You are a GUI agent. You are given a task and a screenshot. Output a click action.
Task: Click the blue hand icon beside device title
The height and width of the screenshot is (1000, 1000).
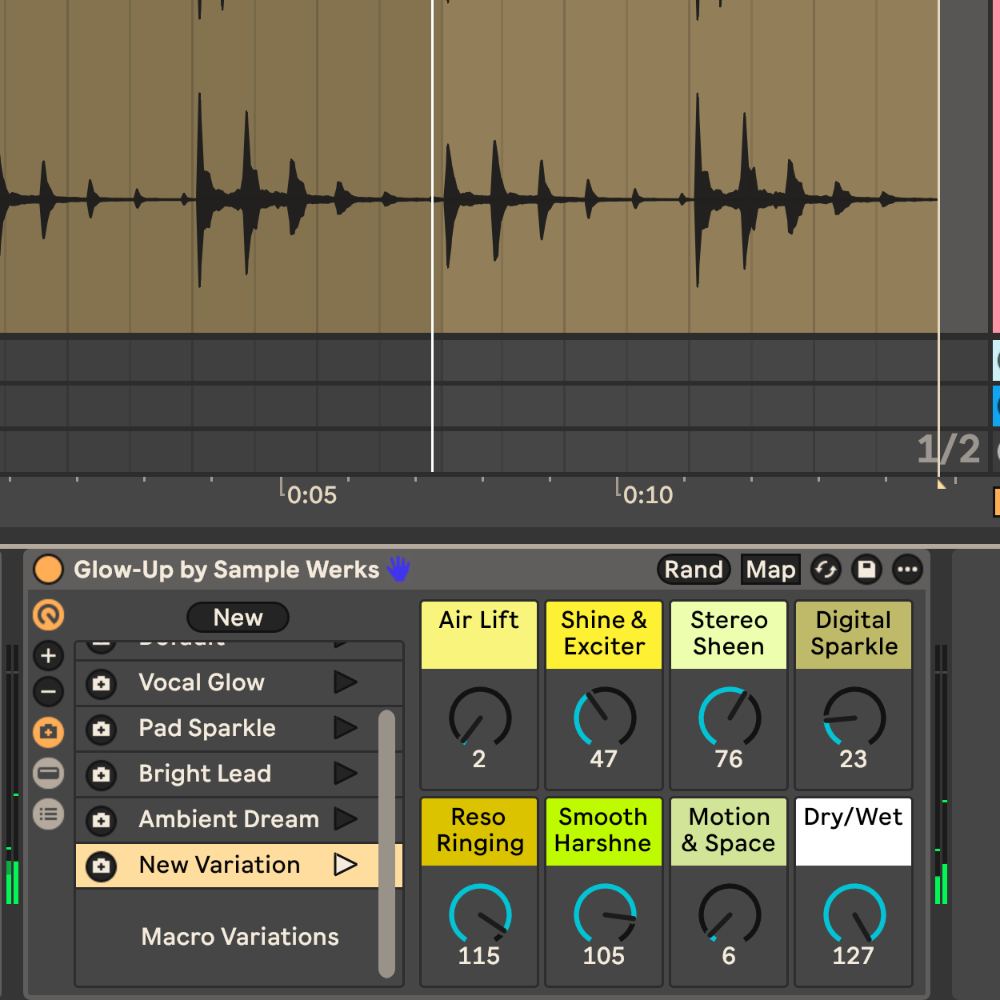click(399, 570)
